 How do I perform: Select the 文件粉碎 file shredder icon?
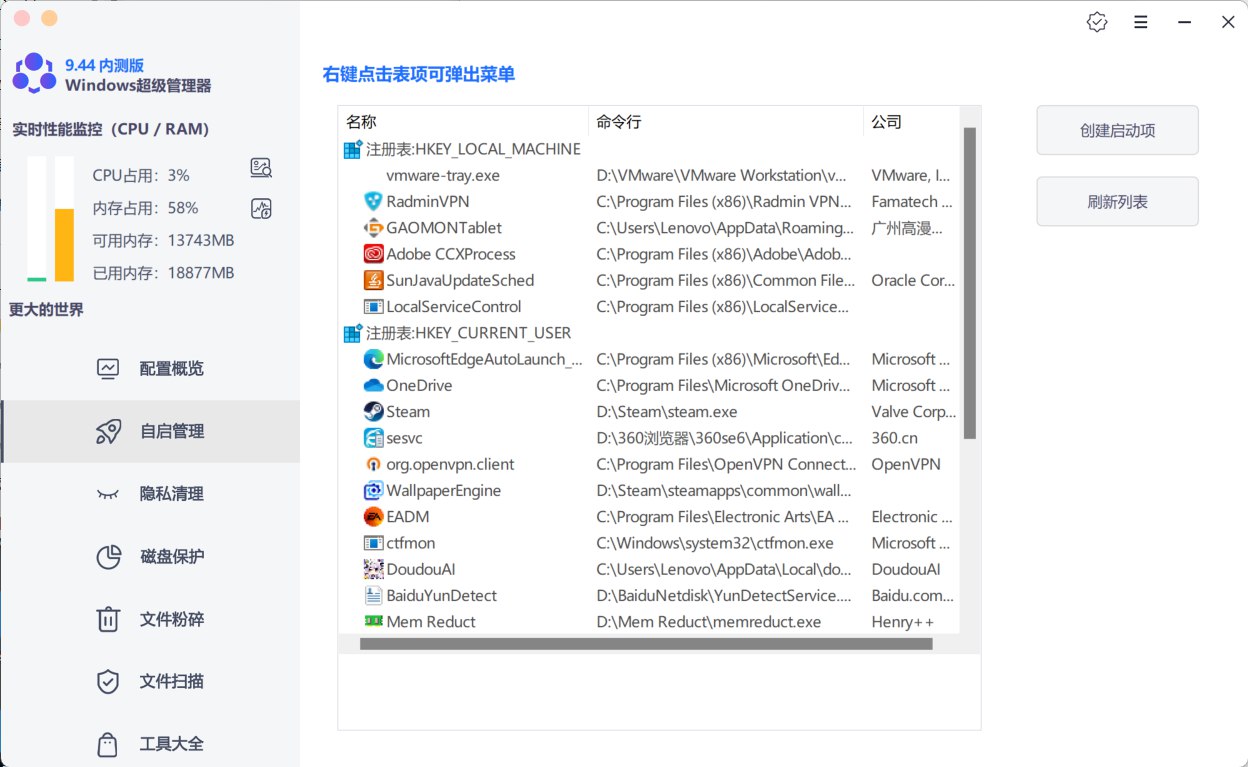(x=108, y=619)
